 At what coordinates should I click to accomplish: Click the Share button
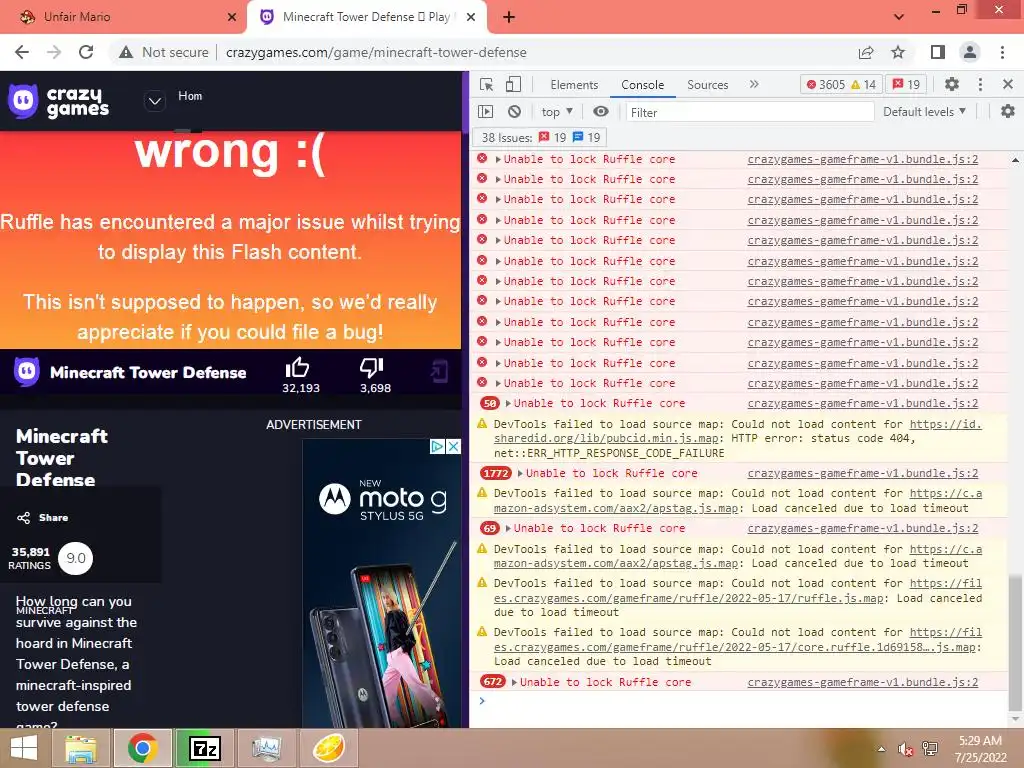click(x=42, y=518)
